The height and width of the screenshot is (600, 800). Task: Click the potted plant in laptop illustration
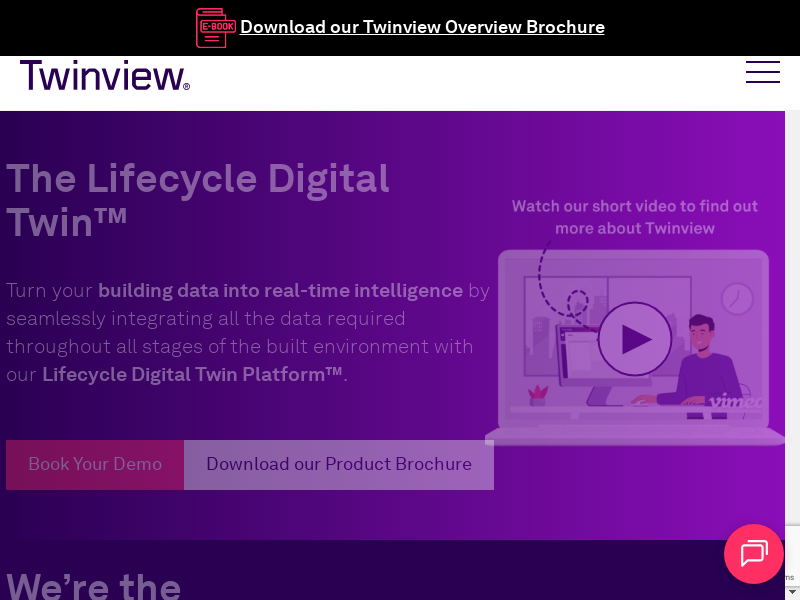click(538, 394)
